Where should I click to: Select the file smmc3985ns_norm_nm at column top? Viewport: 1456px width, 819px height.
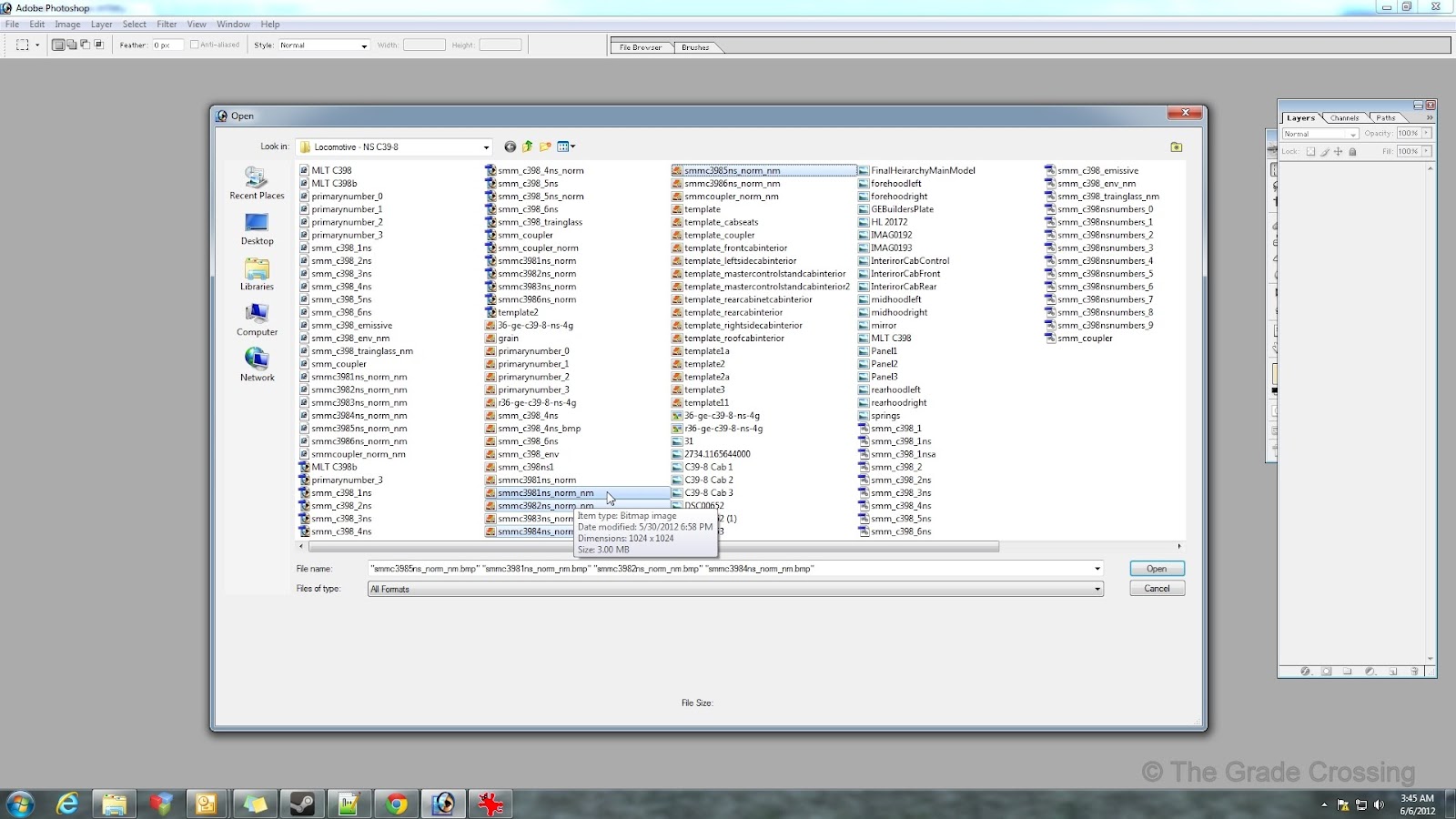pyautogui.click(x=763, y=170)
